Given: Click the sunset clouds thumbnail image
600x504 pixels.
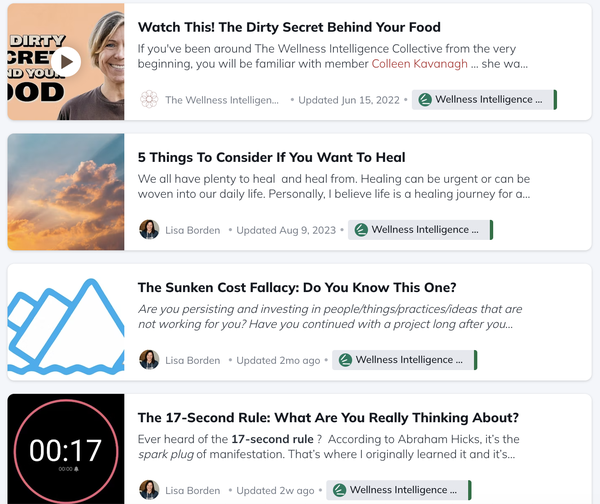Looking at the screenshot, I should coord(66,192).
